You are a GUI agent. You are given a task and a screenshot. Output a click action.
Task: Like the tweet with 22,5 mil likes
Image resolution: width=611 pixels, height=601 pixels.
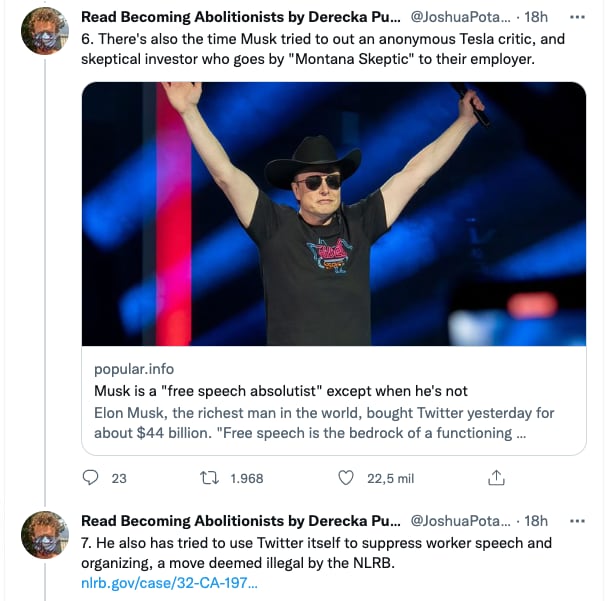347,478
